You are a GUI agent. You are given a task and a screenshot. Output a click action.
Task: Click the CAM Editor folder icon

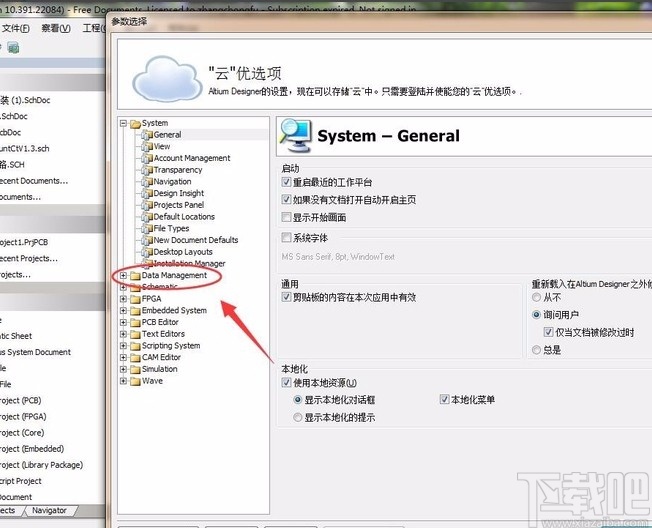pos(135,358)
